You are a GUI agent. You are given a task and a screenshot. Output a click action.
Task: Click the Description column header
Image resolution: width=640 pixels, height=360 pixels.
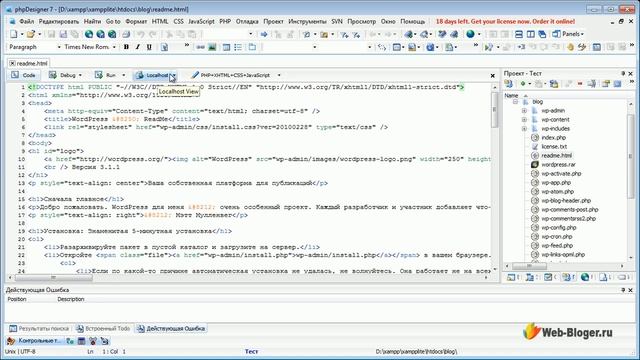click(x=71, y=299)
